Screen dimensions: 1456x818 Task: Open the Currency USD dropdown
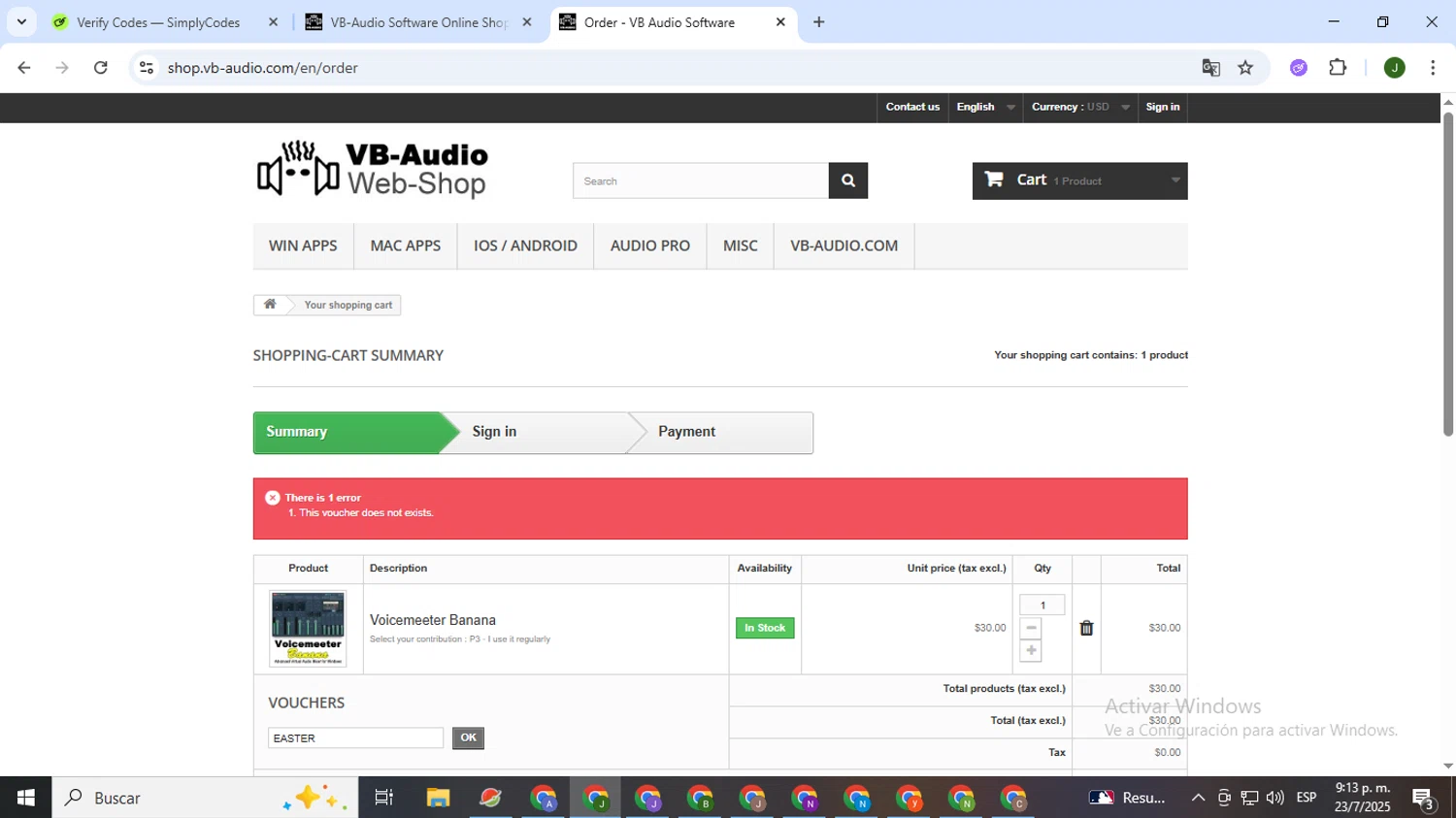coord(1080,107)
